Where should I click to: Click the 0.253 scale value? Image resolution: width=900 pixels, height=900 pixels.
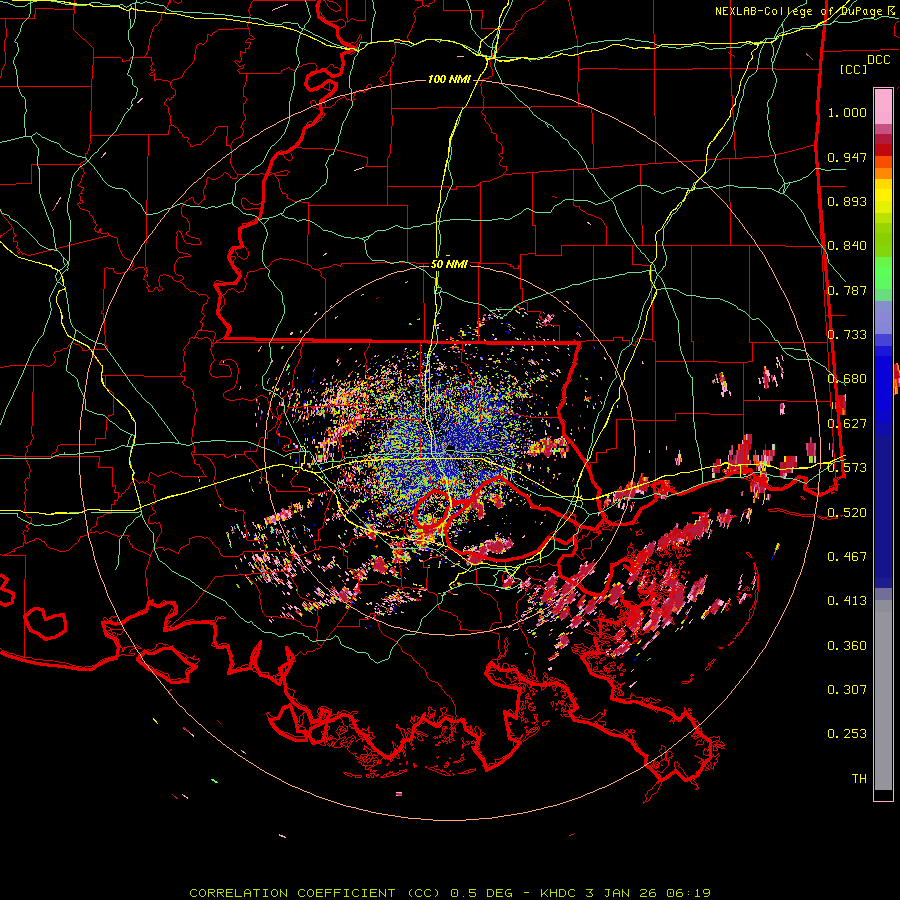click(847, 734)
